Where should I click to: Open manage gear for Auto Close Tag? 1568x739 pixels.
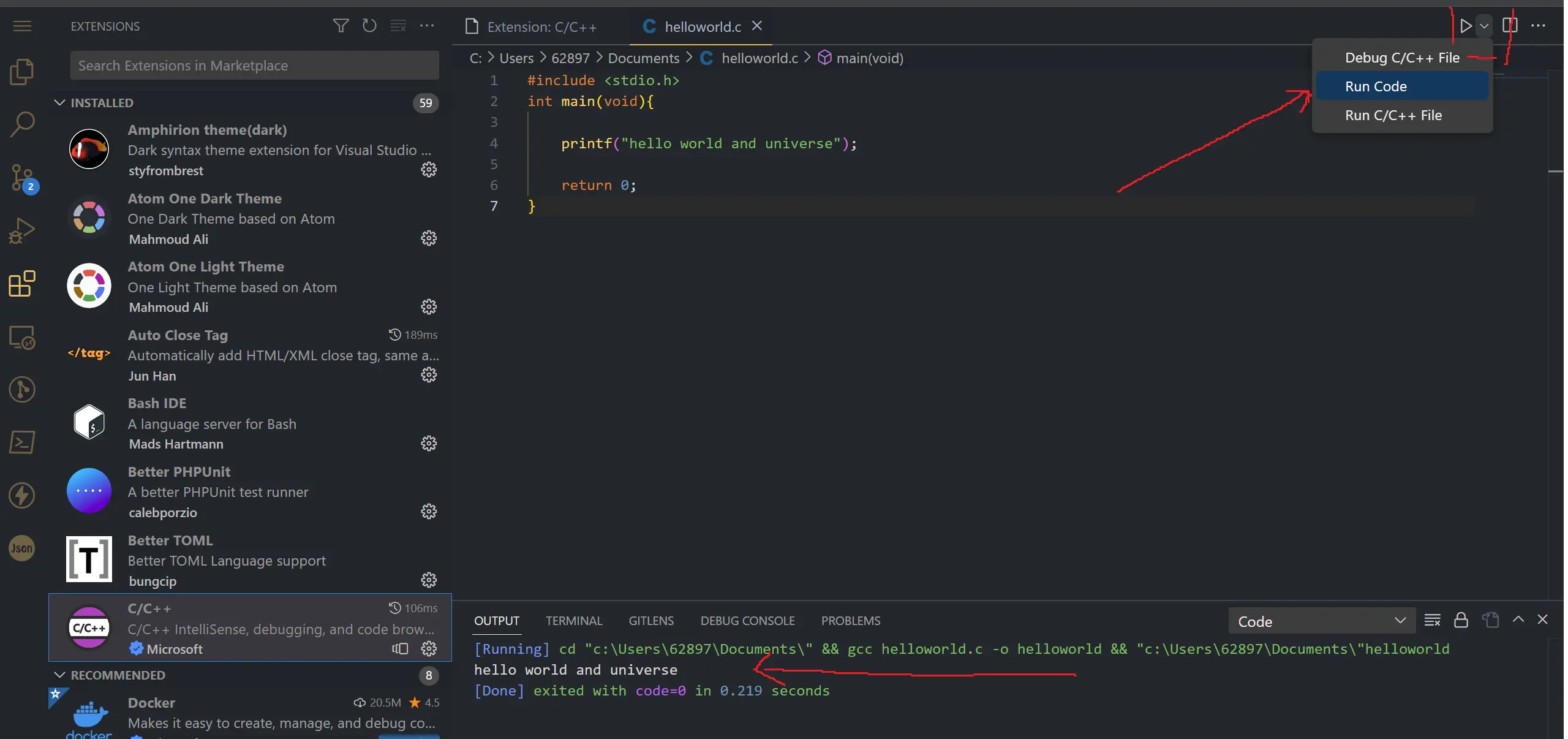tap(429, 375)
